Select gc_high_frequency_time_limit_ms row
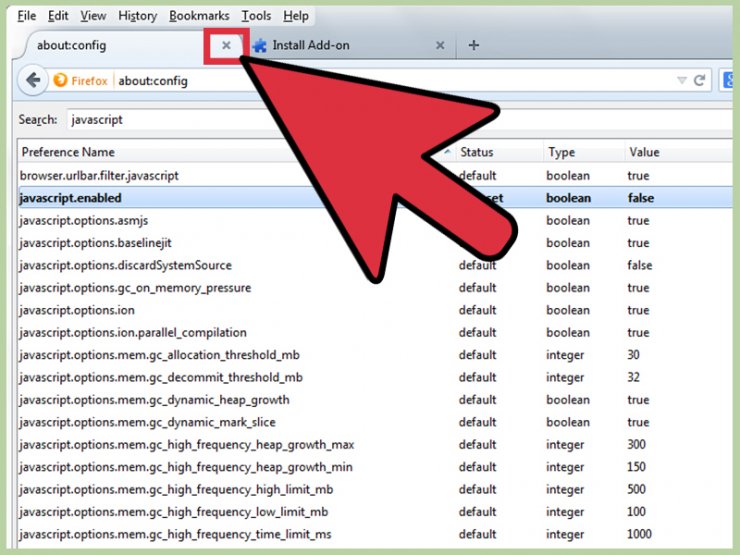 tap(375, 534)
